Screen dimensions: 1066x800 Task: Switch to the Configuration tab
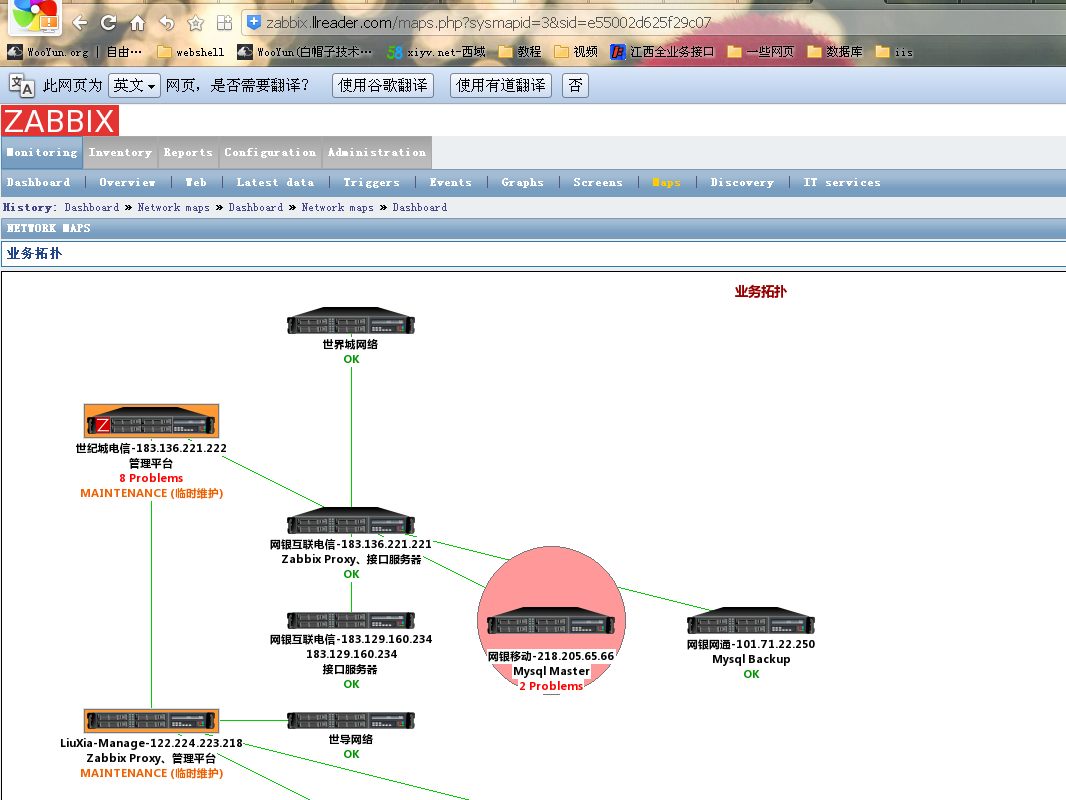270,152
